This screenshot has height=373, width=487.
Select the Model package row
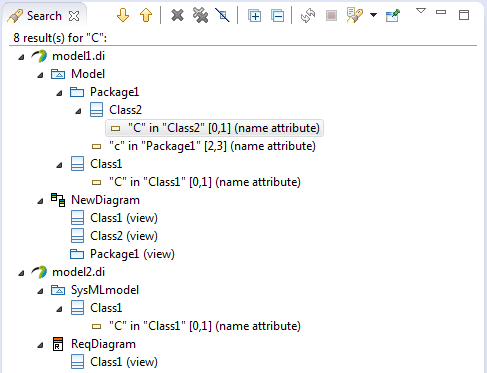point(88,74)
